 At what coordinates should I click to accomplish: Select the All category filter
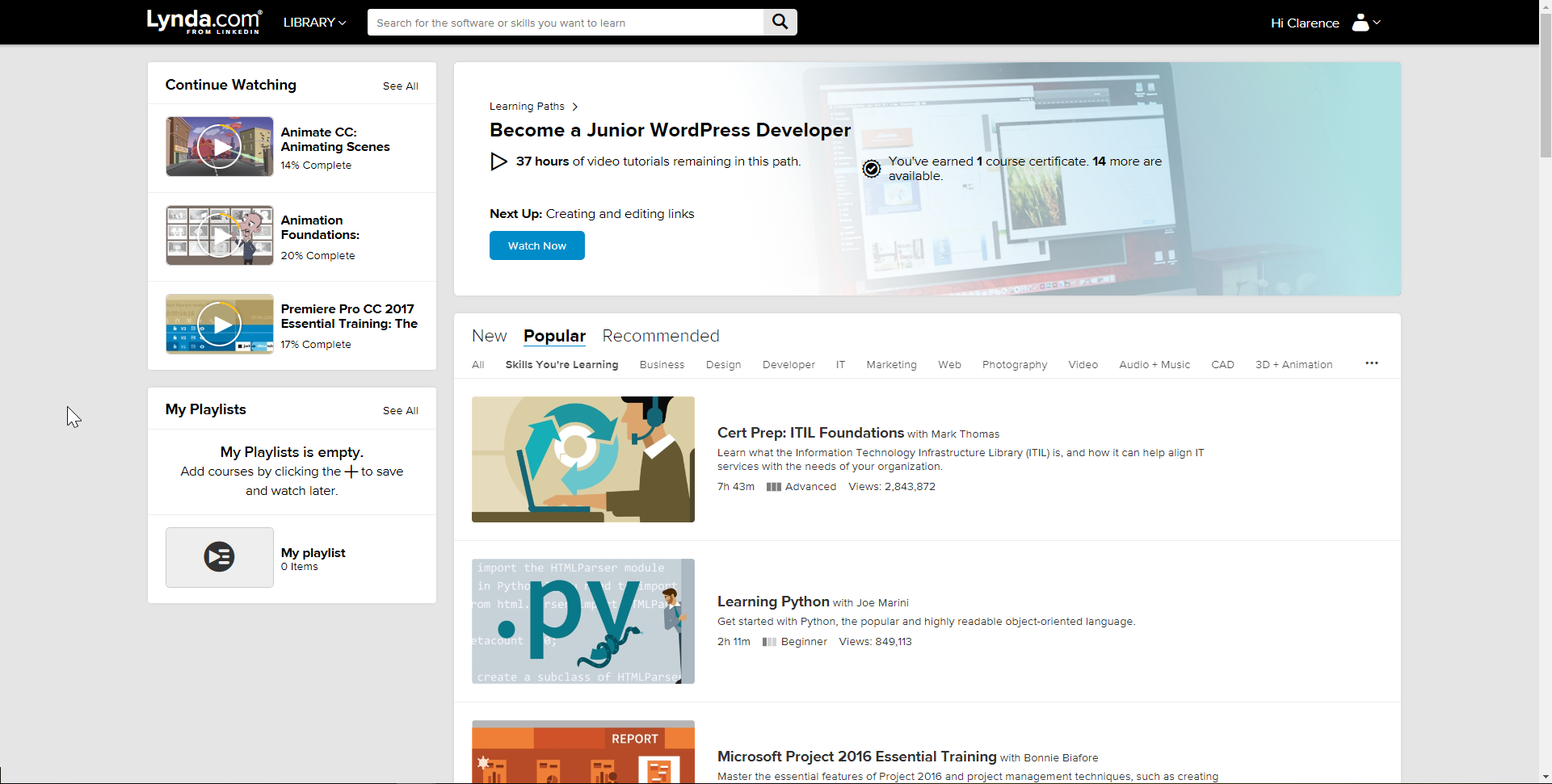coord(478,365)
